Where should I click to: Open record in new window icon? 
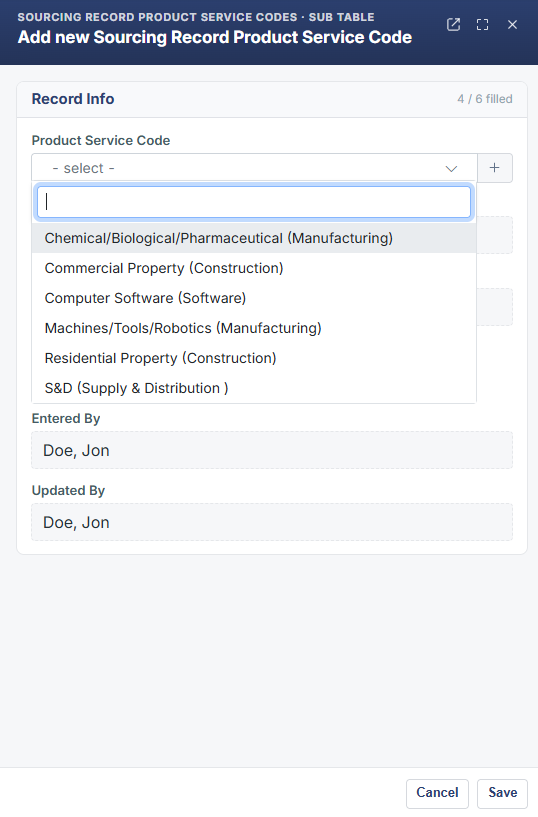click(x=454, y=24)
